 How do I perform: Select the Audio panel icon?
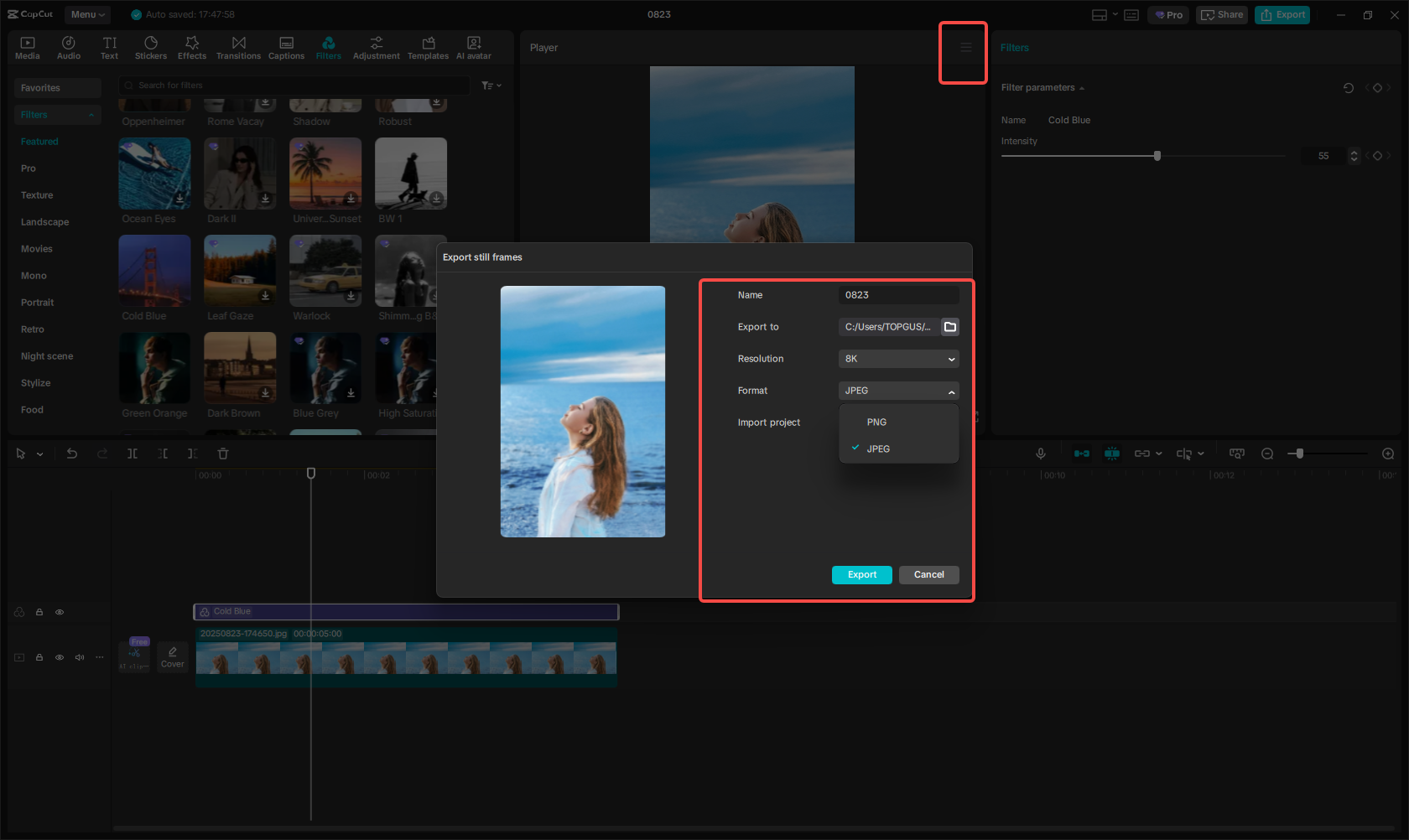[x=68, y=46]
